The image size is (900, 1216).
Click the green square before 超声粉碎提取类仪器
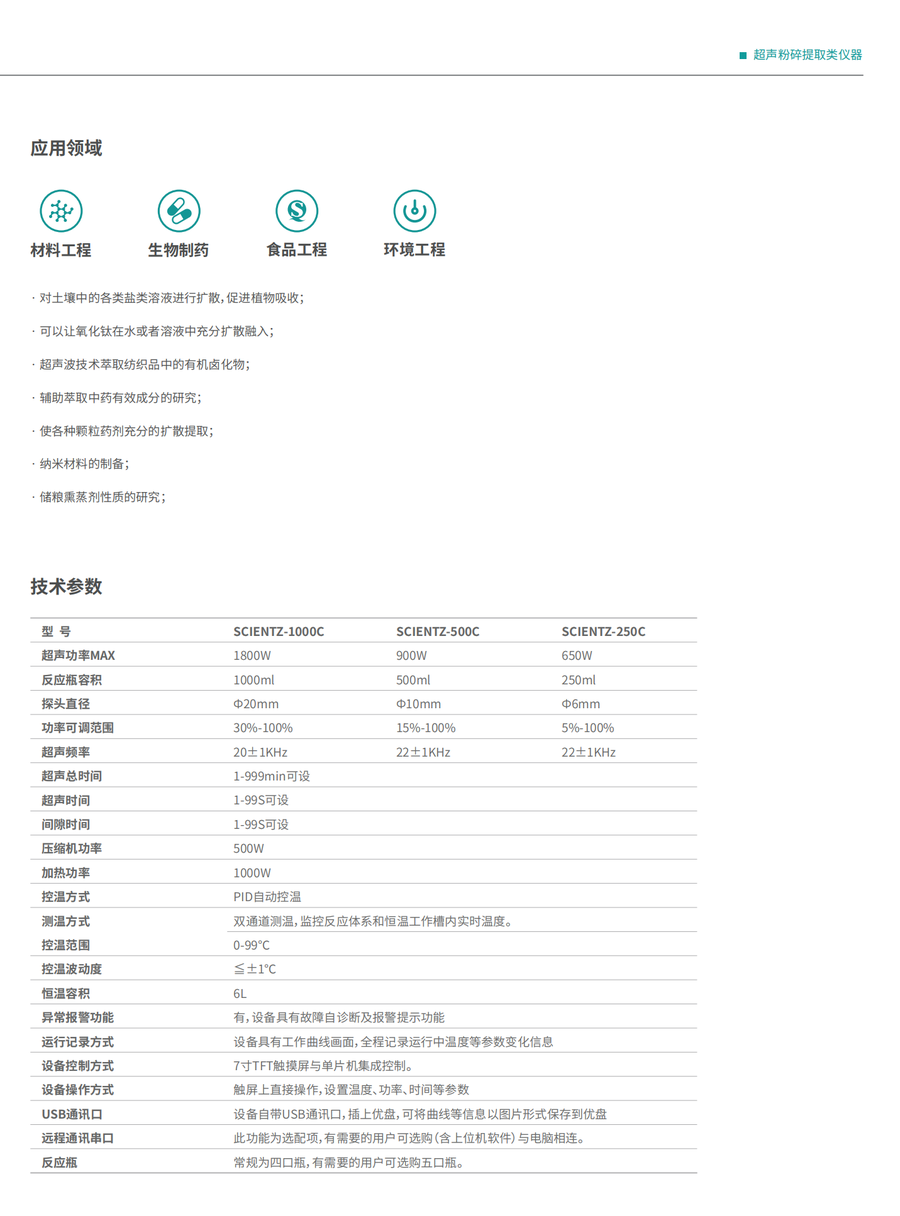[743, 55]
